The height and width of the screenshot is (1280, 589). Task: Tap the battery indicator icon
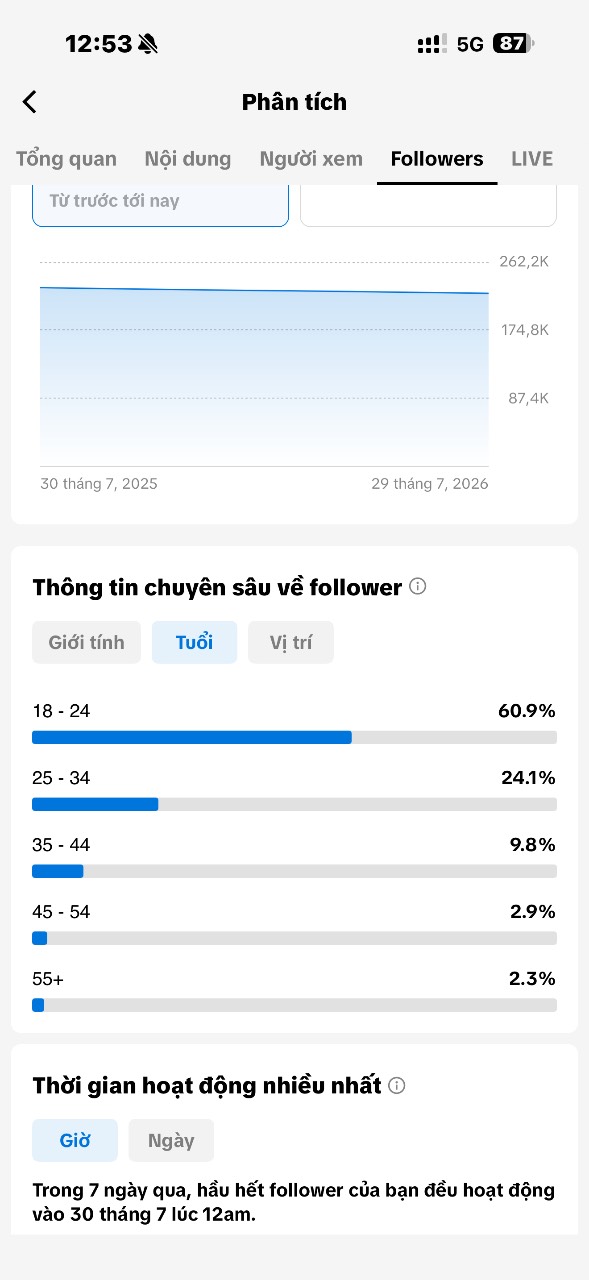coord(513,44)
